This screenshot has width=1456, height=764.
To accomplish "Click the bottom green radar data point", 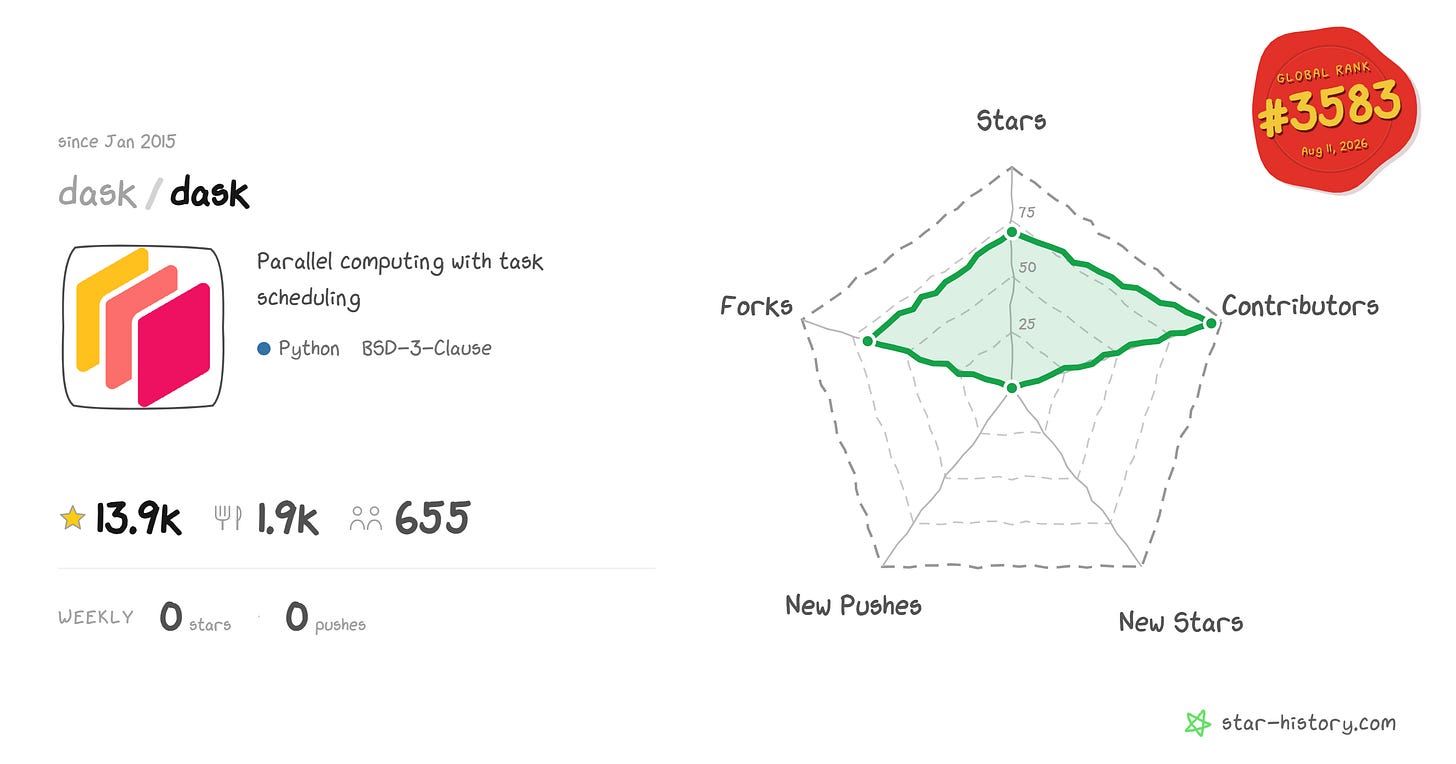I will 1011,387.
